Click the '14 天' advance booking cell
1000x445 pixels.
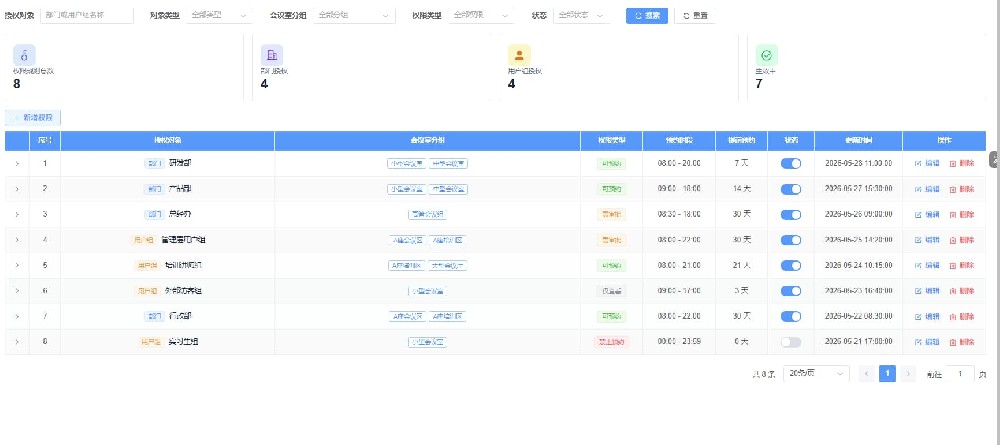click(x=741, y=189)
